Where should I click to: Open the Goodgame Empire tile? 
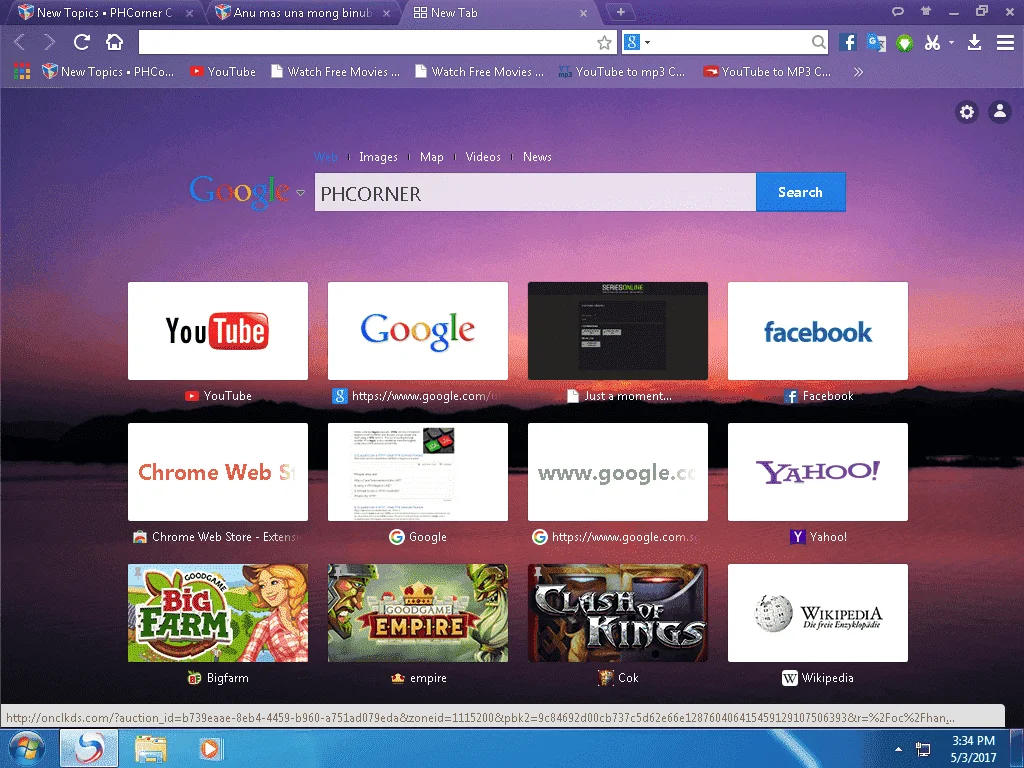tap(417, 613)
